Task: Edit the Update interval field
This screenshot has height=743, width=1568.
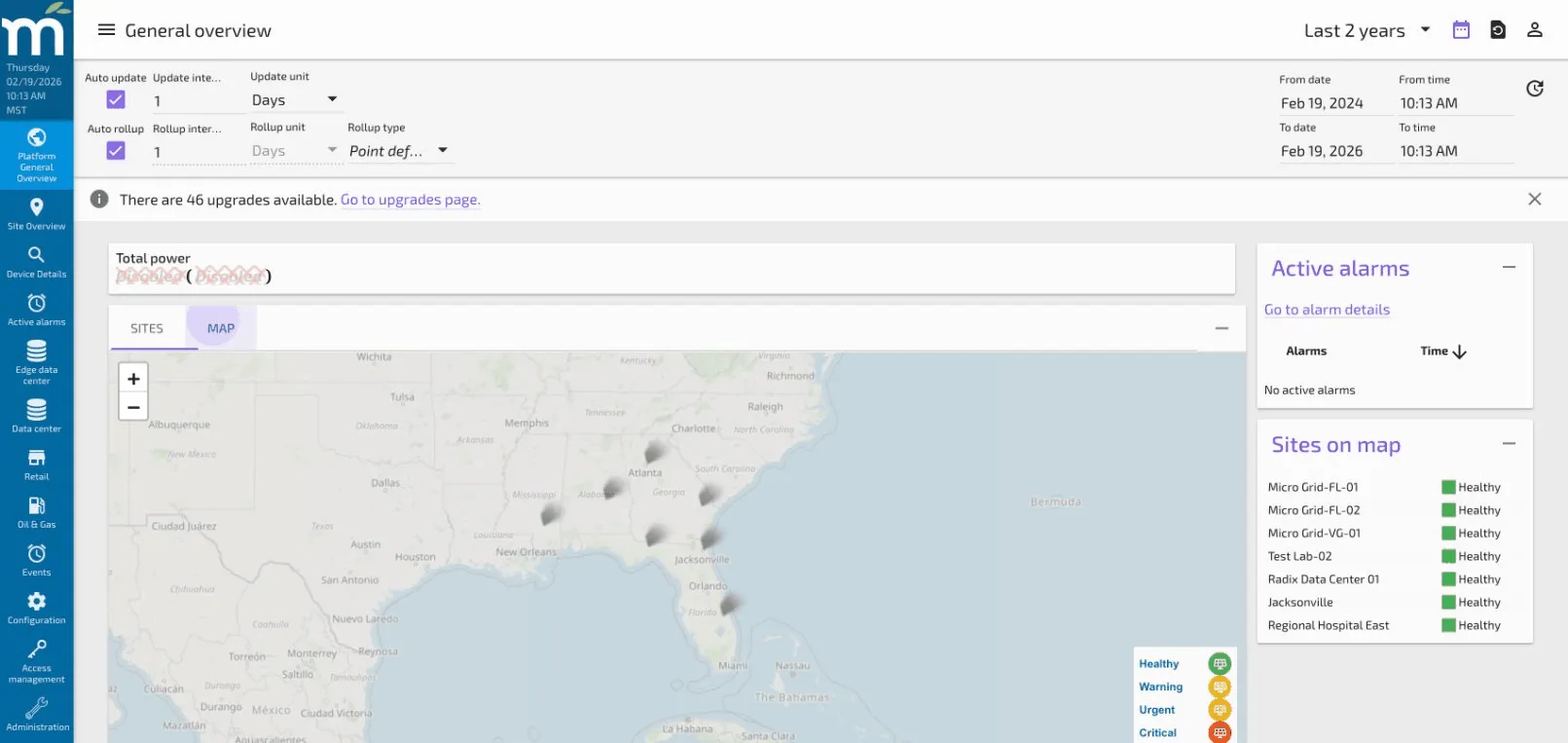Action: coord(198,101)
